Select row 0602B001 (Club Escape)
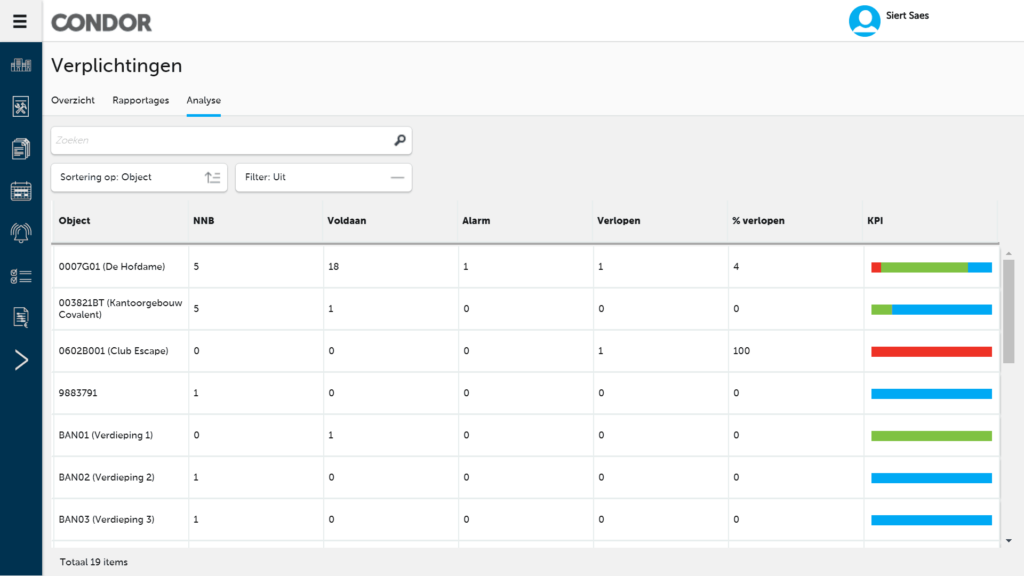 [x=525, y=351]
